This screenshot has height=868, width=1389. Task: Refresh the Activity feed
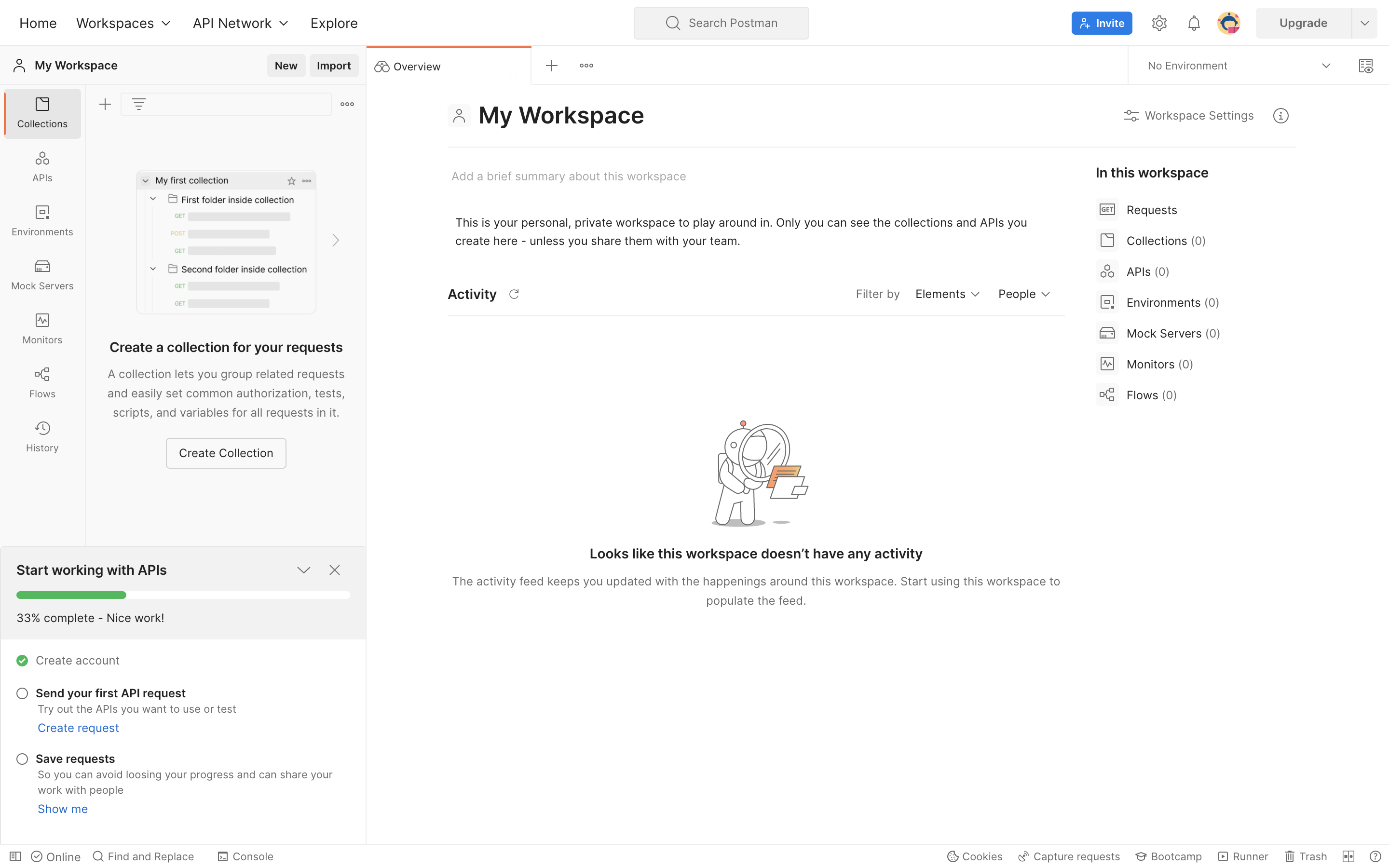click(x=514, y=294)
